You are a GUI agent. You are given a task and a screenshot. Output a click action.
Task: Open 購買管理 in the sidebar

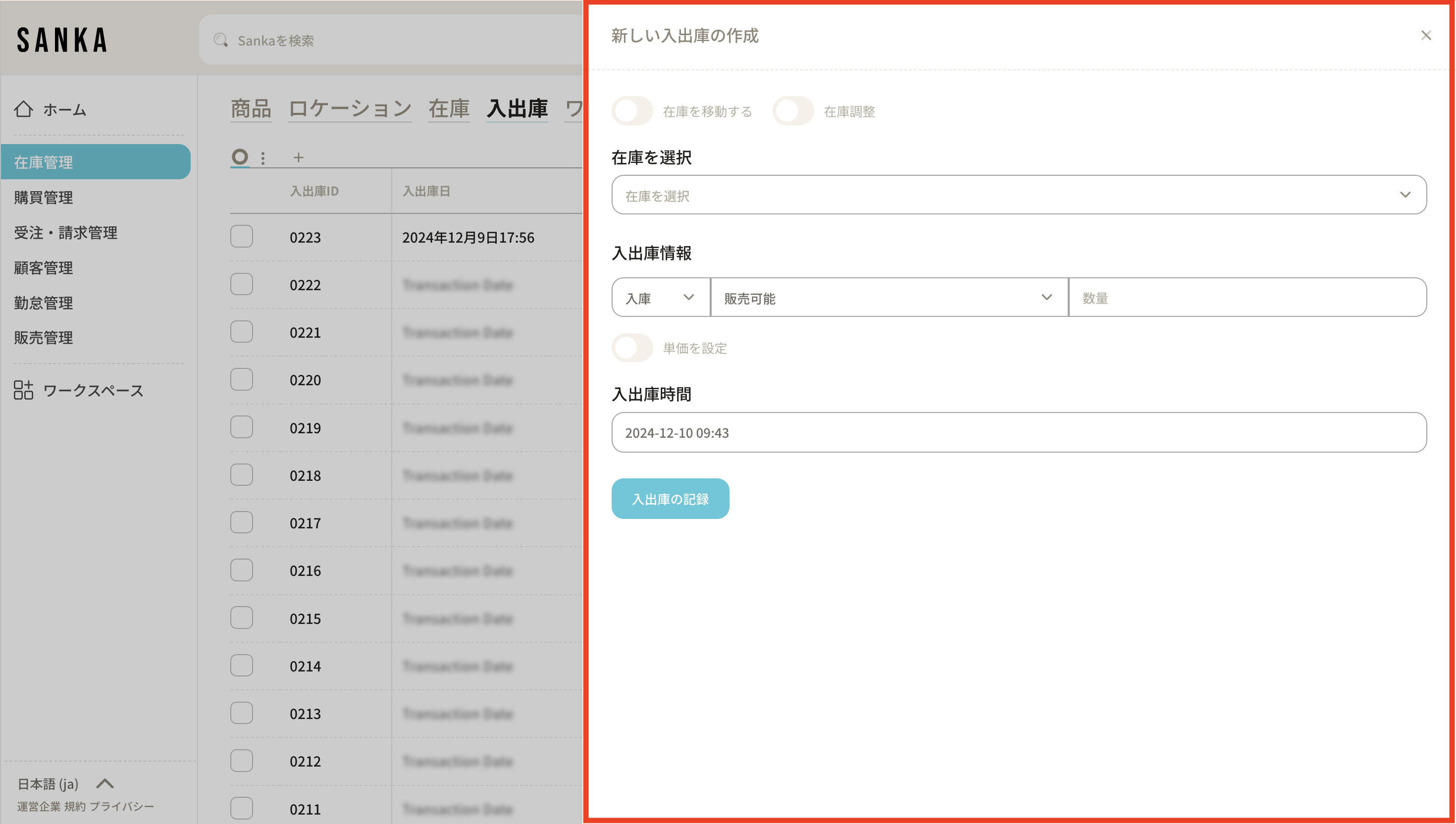(44, 198)
